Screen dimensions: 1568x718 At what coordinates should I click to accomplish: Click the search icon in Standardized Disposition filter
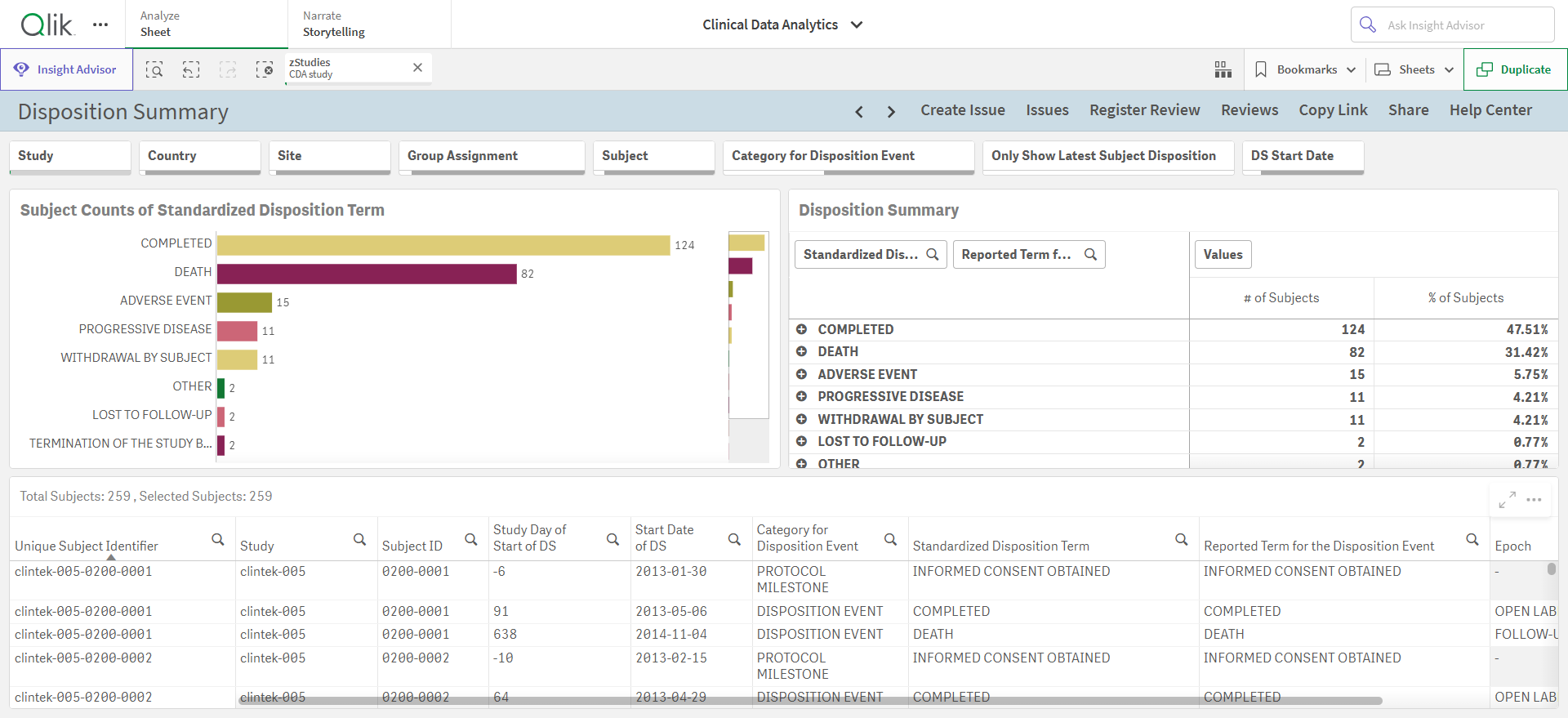pos(933,254)
